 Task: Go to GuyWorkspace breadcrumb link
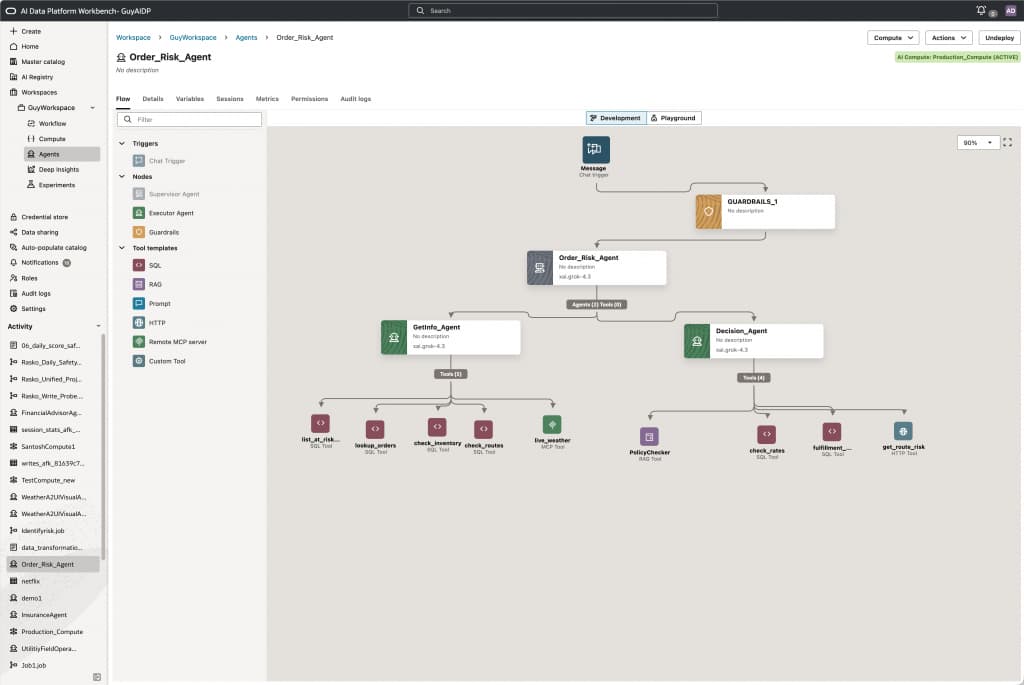(x=193, y=38)
